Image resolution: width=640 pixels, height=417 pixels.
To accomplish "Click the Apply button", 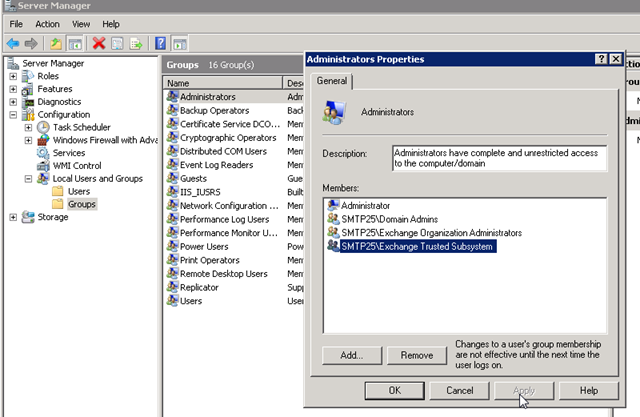I will [524, 390].
